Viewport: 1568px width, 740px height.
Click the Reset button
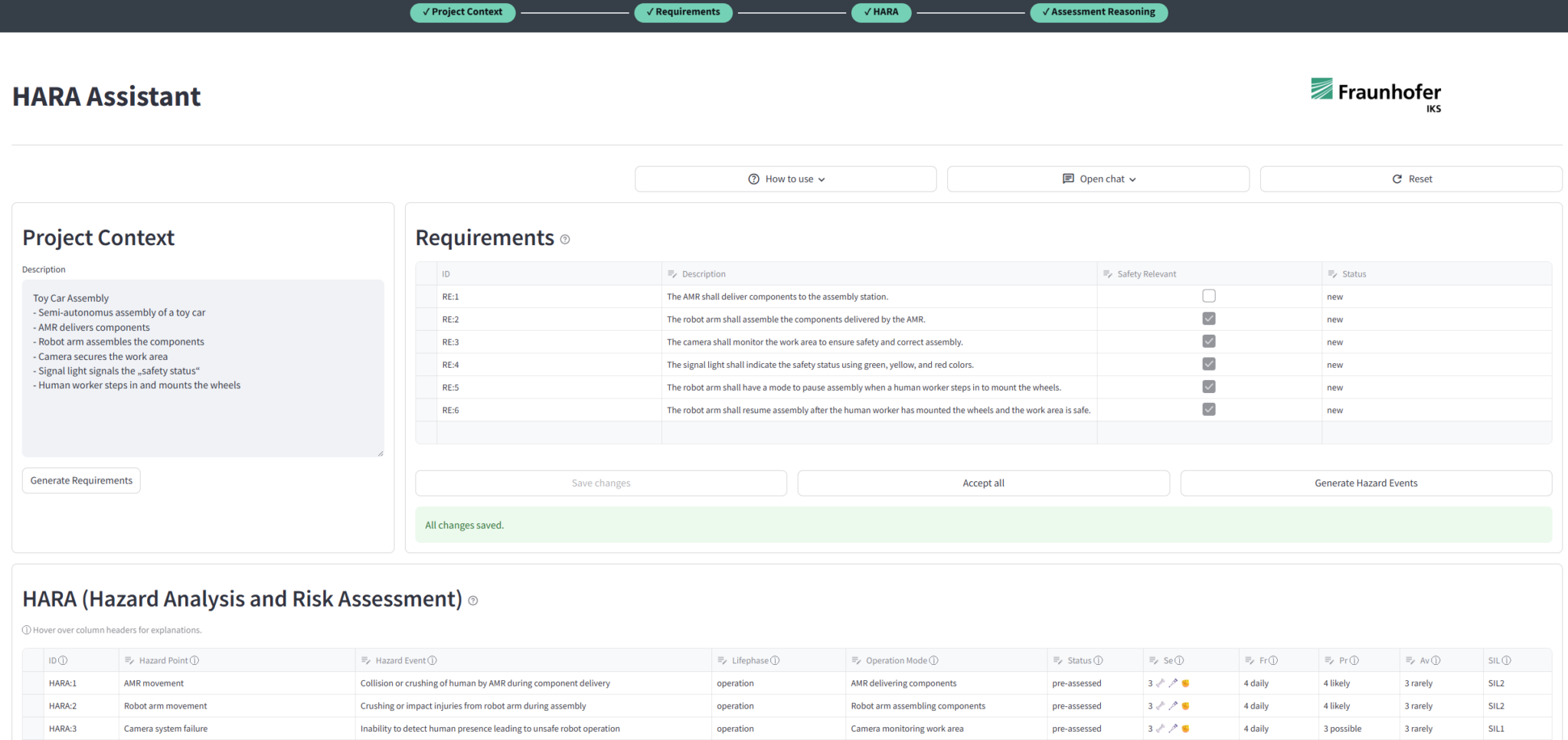point(1411,179)
